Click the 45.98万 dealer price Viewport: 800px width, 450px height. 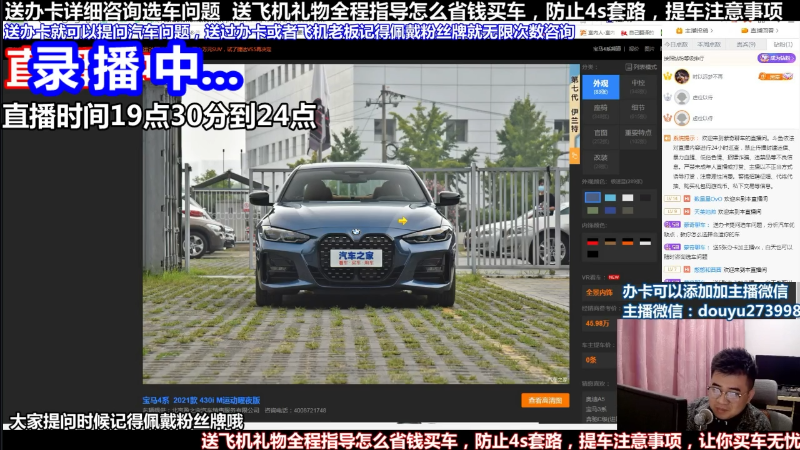[x=597, y=323]
